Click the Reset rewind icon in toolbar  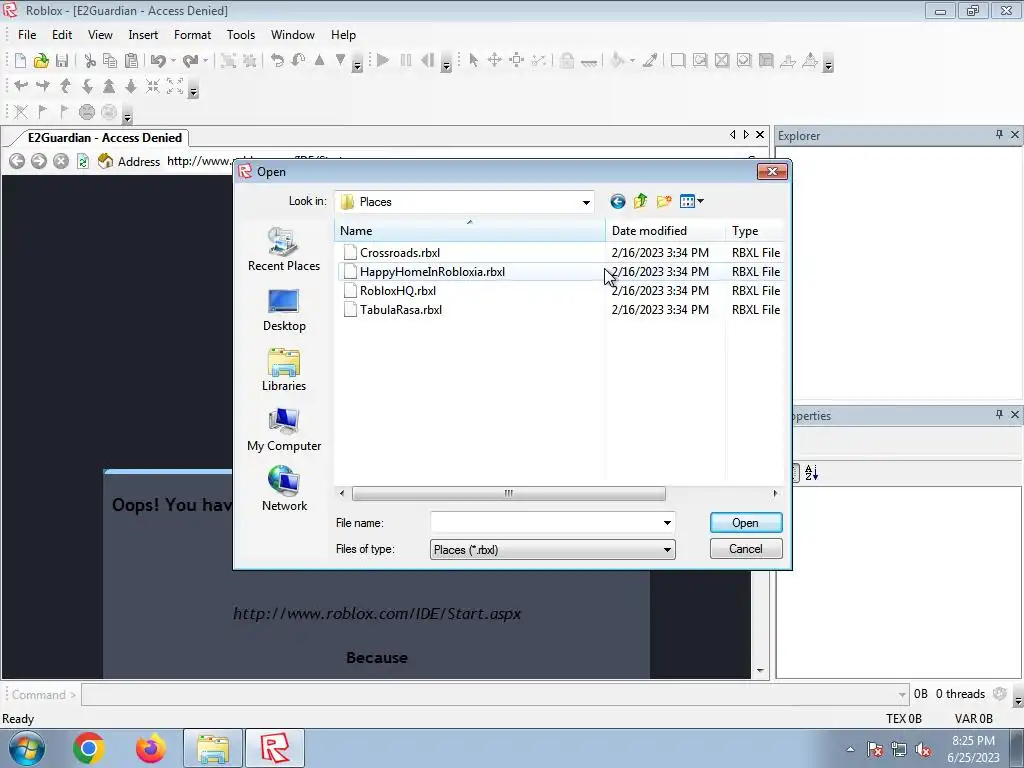pos(427,61)
